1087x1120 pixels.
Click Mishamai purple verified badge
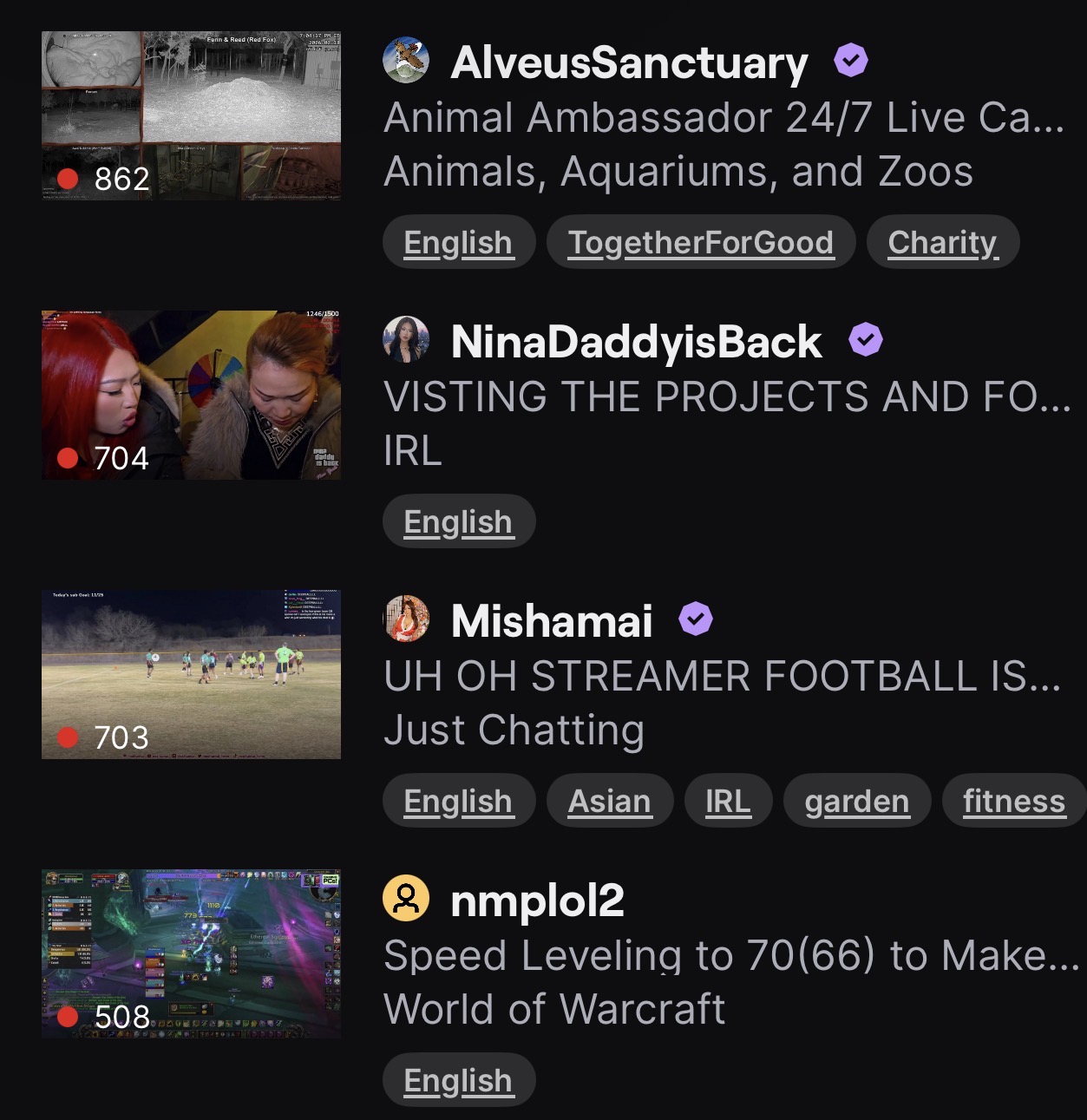tap(696, 619)
